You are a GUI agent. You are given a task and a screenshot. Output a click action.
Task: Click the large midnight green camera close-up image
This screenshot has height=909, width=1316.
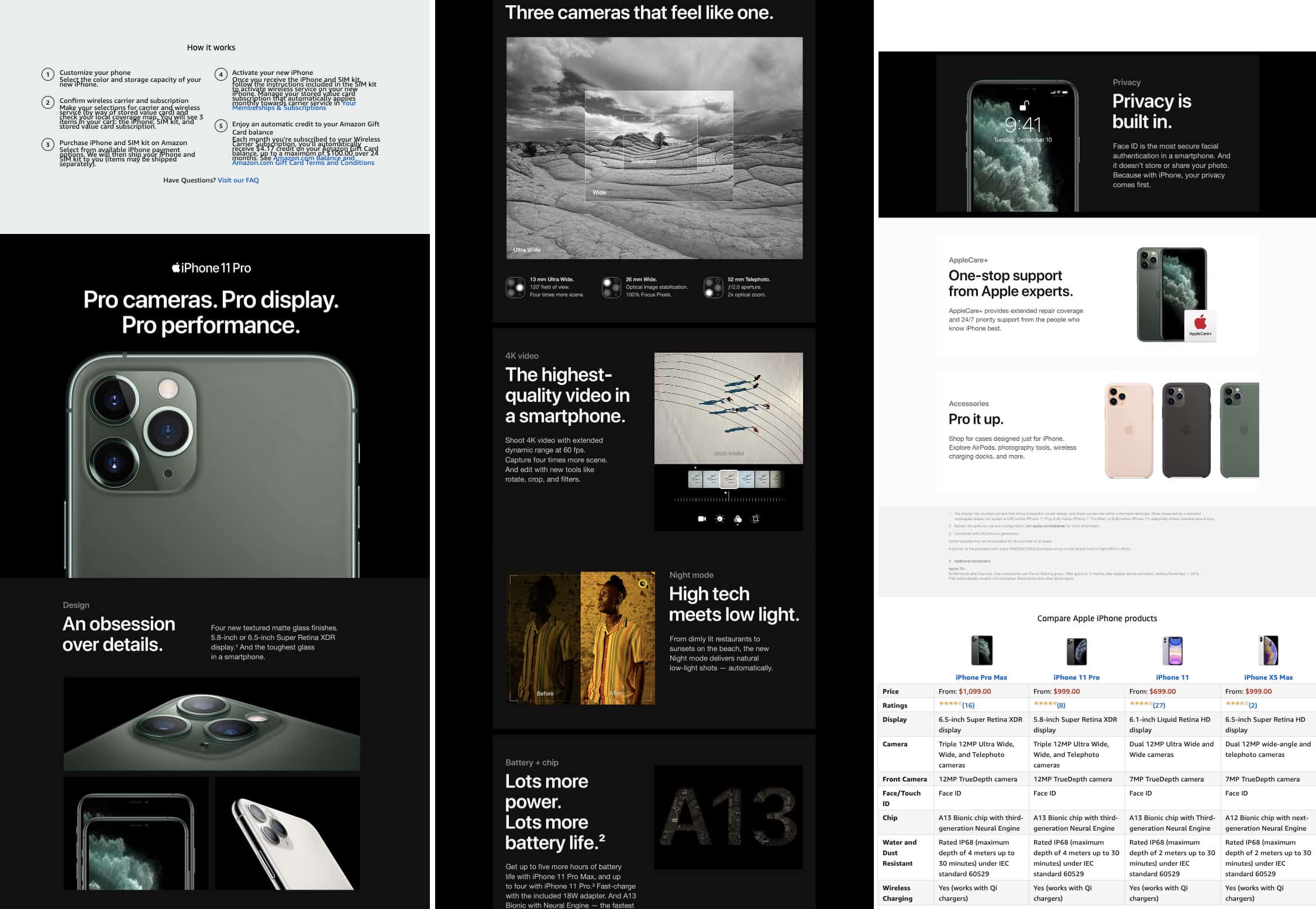211,465
